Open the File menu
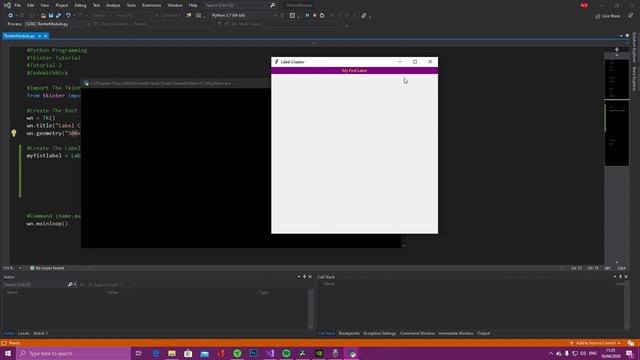The height and width of the screenshot is (360, 640). [17, 5]
